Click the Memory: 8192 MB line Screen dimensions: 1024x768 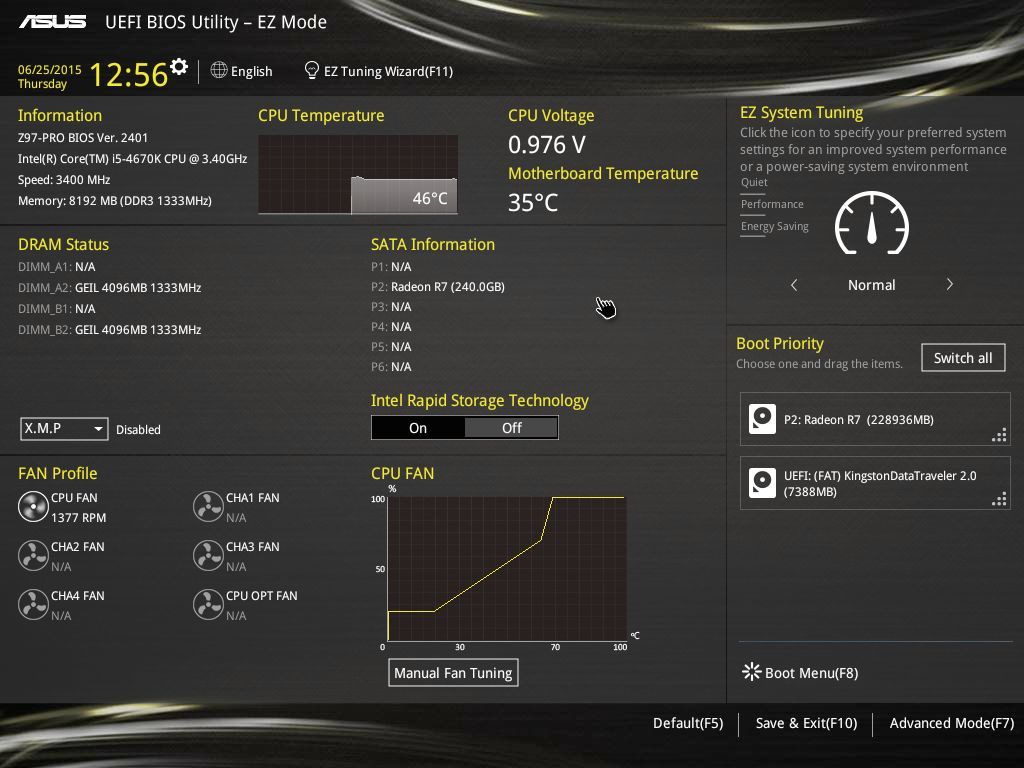pos(115,200)
